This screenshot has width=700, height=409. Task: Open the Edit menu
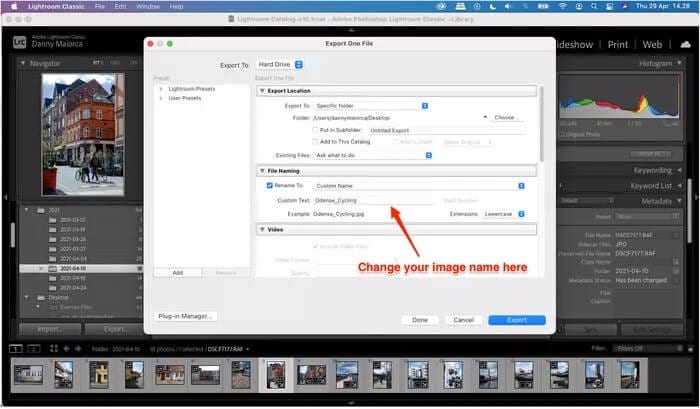click(x=120, y=6)
